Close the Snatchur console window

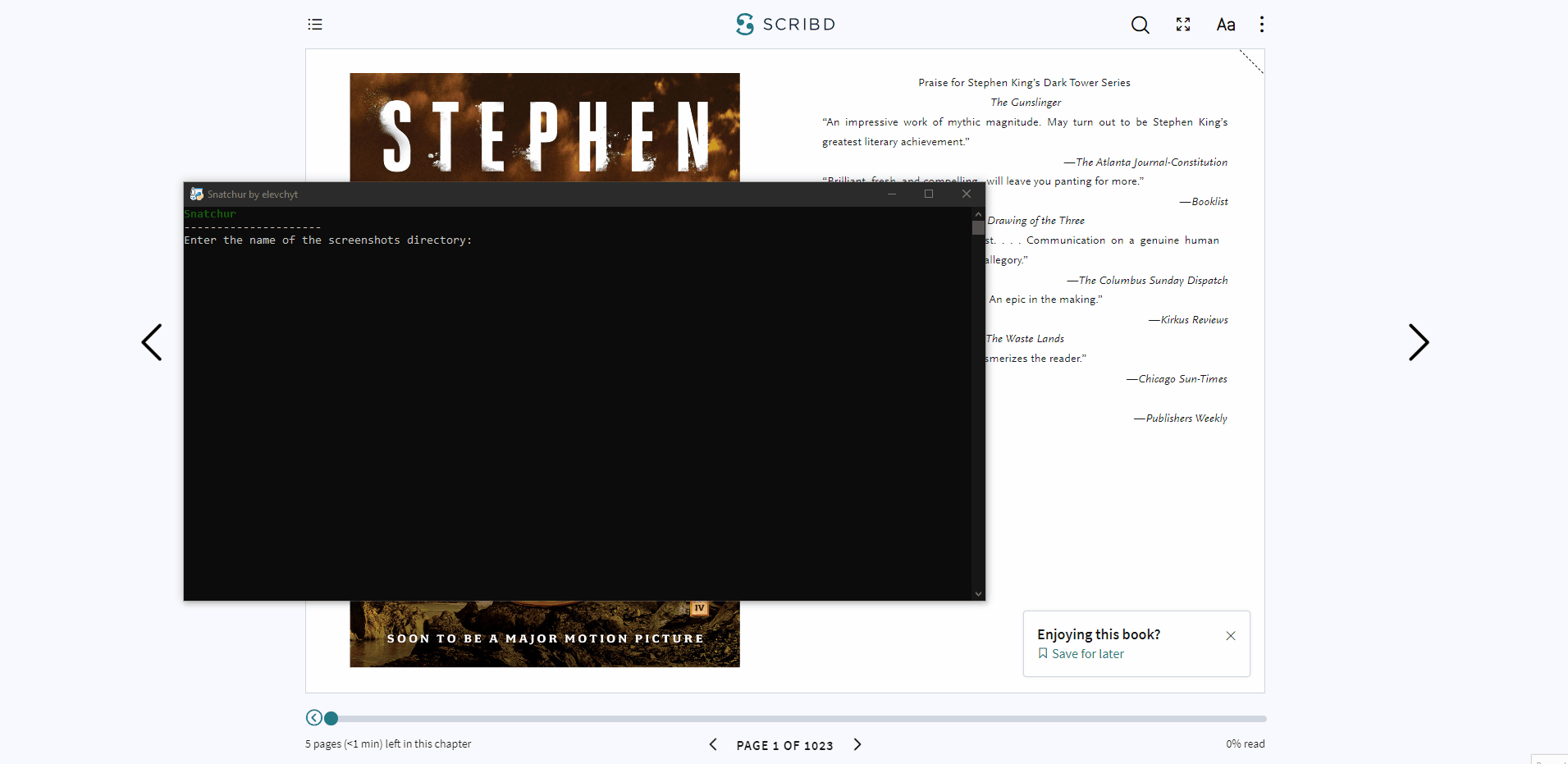point(967,194)
